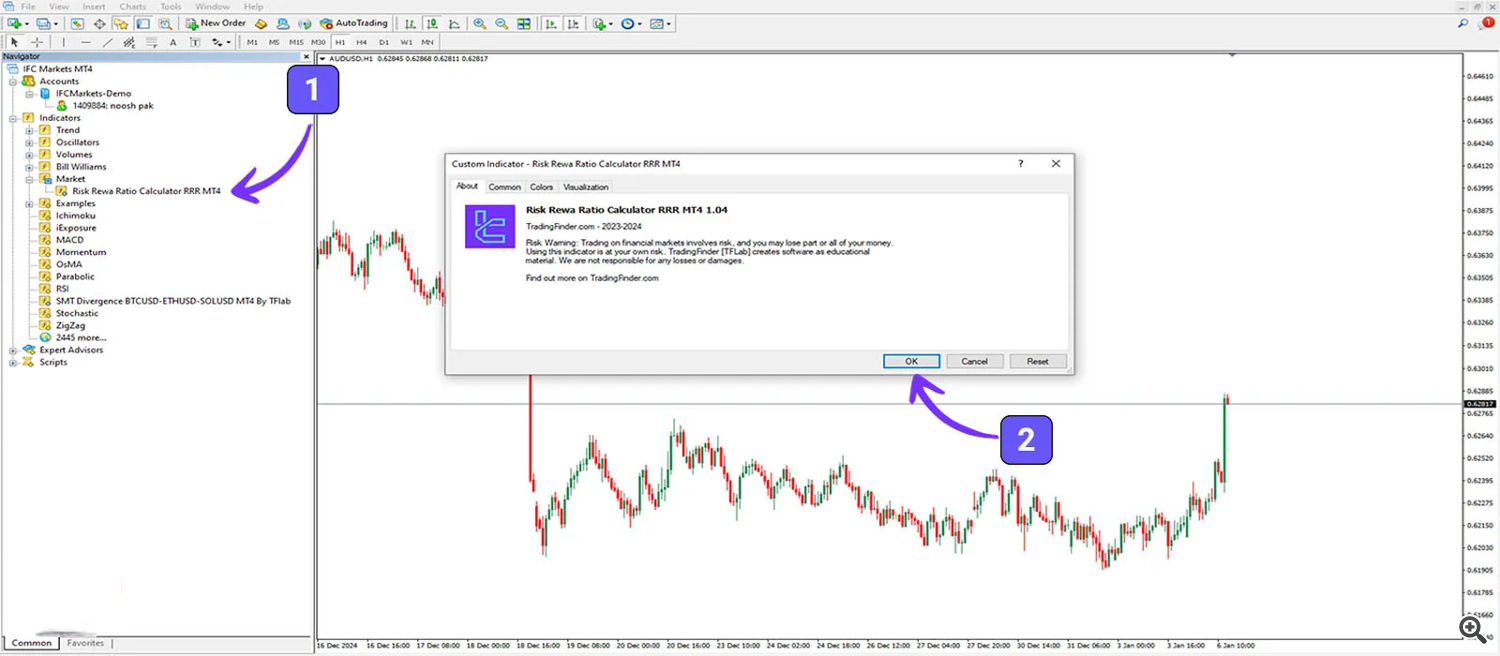
Task: Open the Arrows objects dropdown
Action: pyautogui.click(x=221, y=42)
